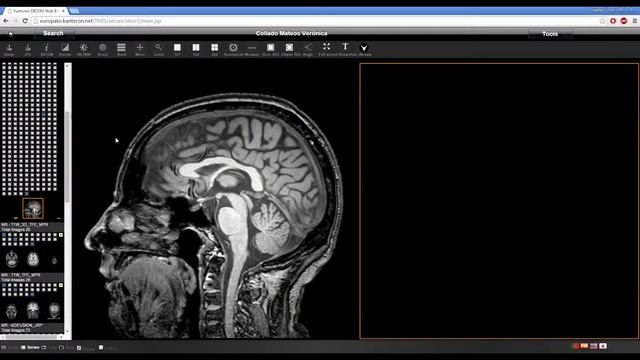Screen dimensions: 640x360
Task: Bookmark the page with the star icon
Action: tap(602, 21)
